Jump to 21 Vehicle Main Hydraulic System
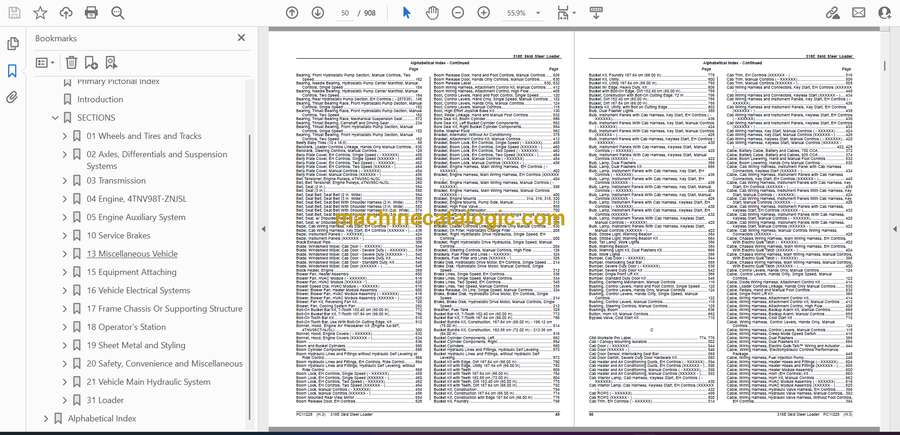 click(149, 382)
